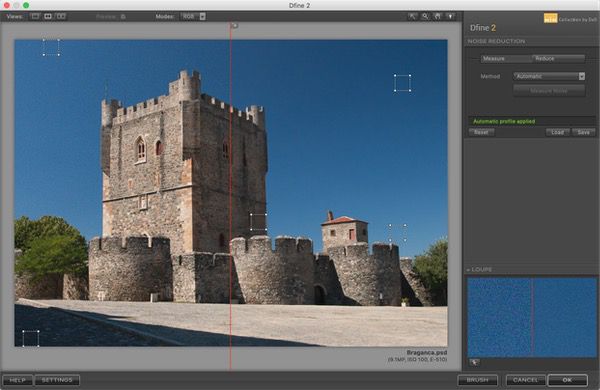Select the bottom-left shadow measurement rectangle

(31, 339)
